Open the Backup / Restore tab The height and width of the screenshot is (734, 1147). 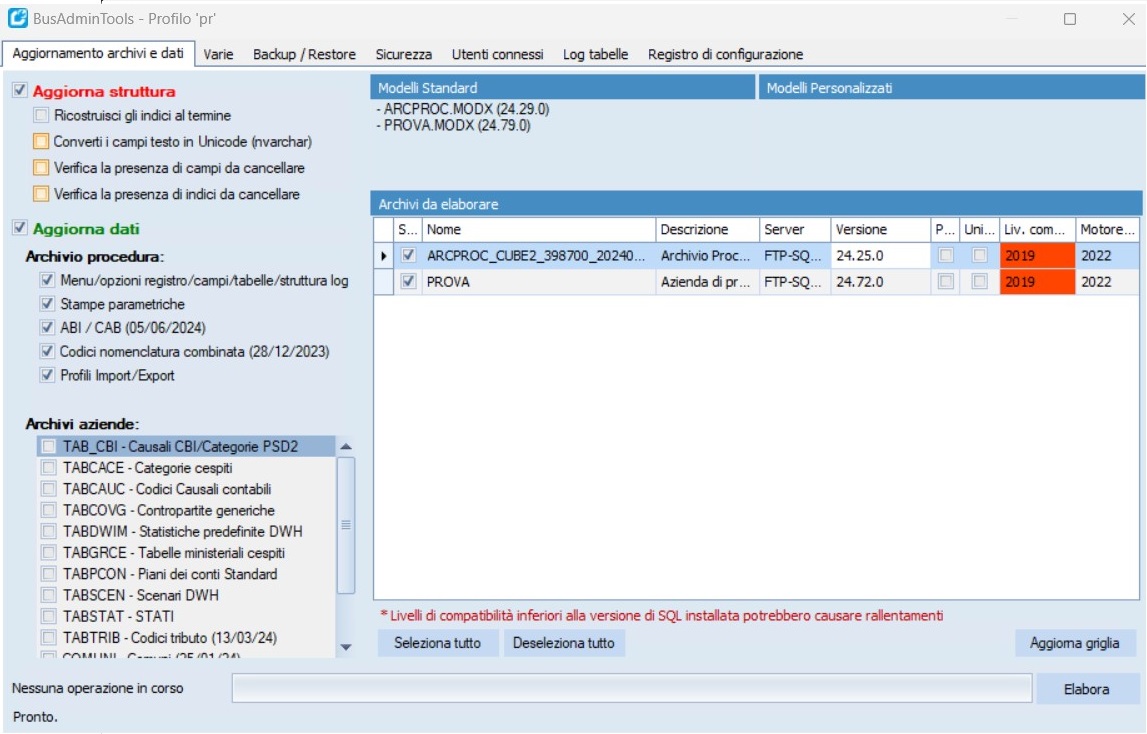pyautogui.click(x=304, y=55)
